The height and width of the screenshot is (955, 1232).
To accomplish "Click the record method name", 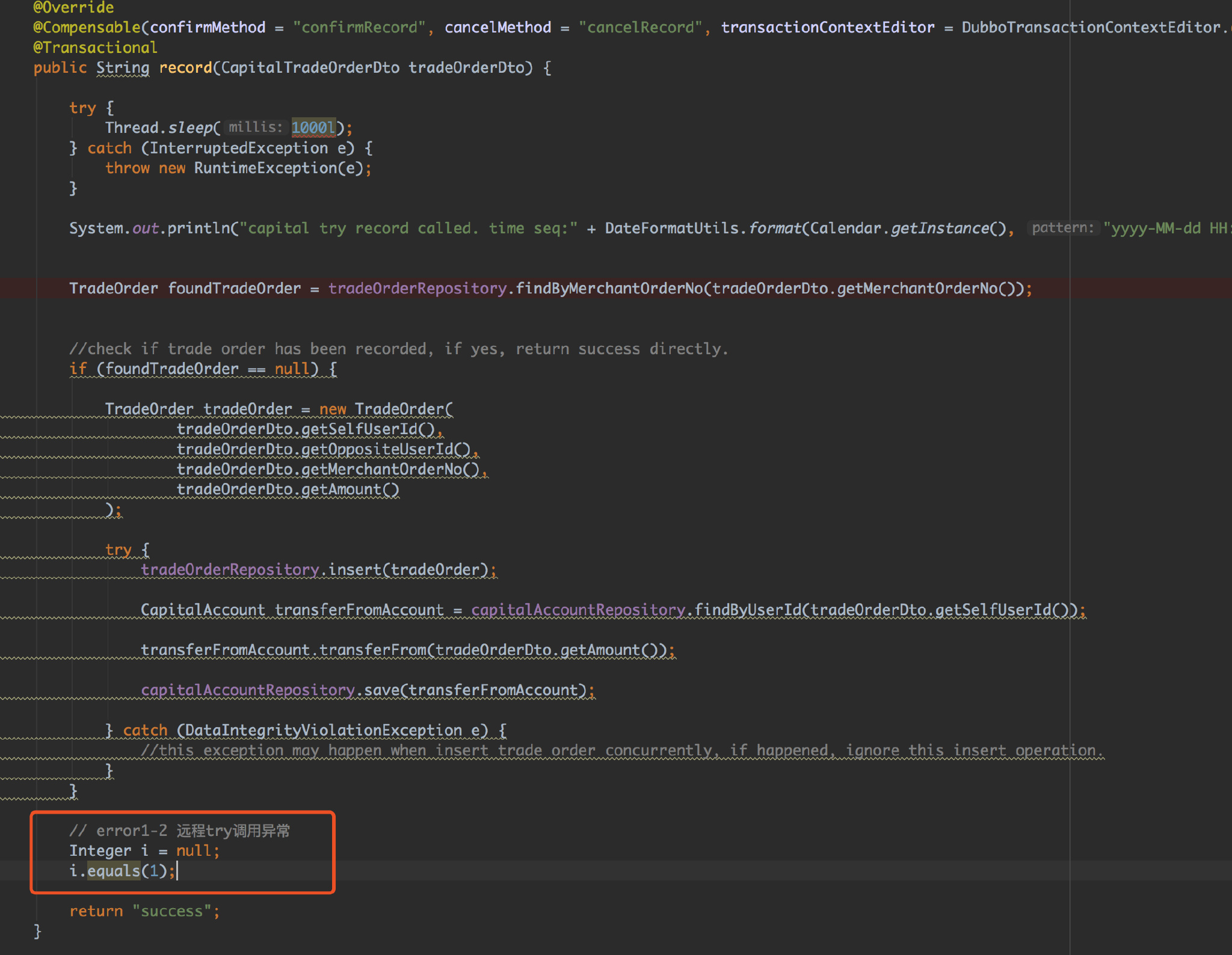I will [x=185, y=68].
